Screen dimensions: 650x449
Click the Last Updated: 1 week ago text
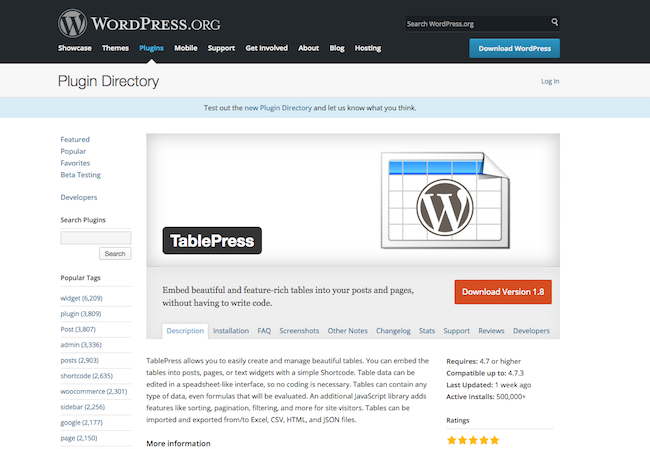pyautogui.click(x=489, y=385)
